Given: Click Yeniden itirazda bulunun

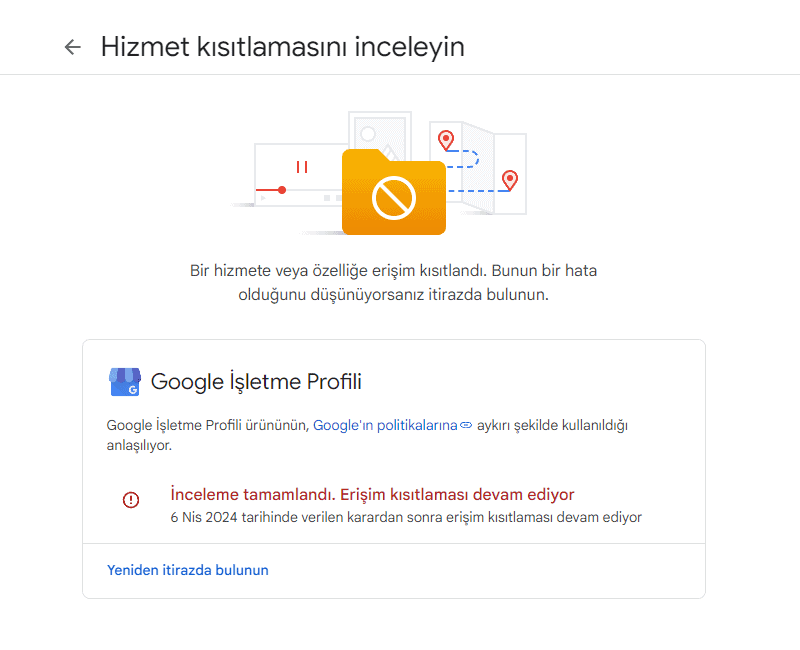Looking at the screenshot, I should pos(187,569).
